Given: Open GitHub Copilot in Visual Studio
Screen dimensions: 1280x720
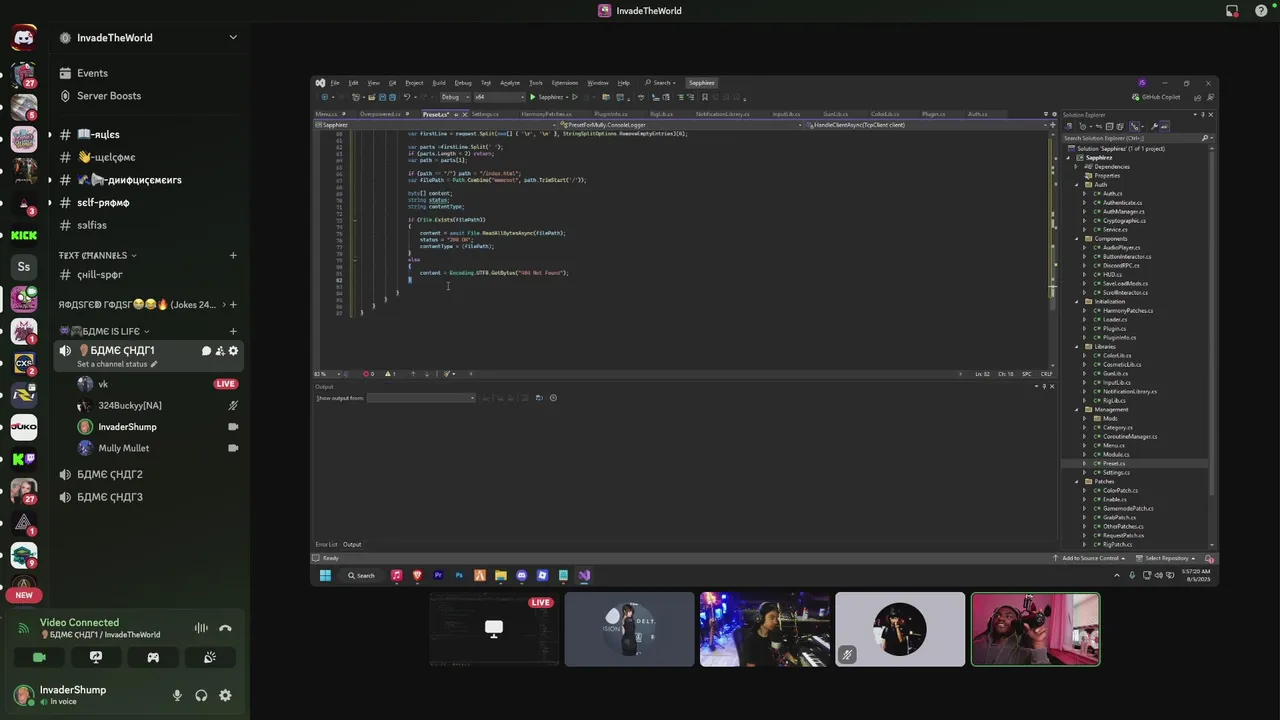Looking at the screenshot, I should pyautogui.click(x=1156, y=97).
